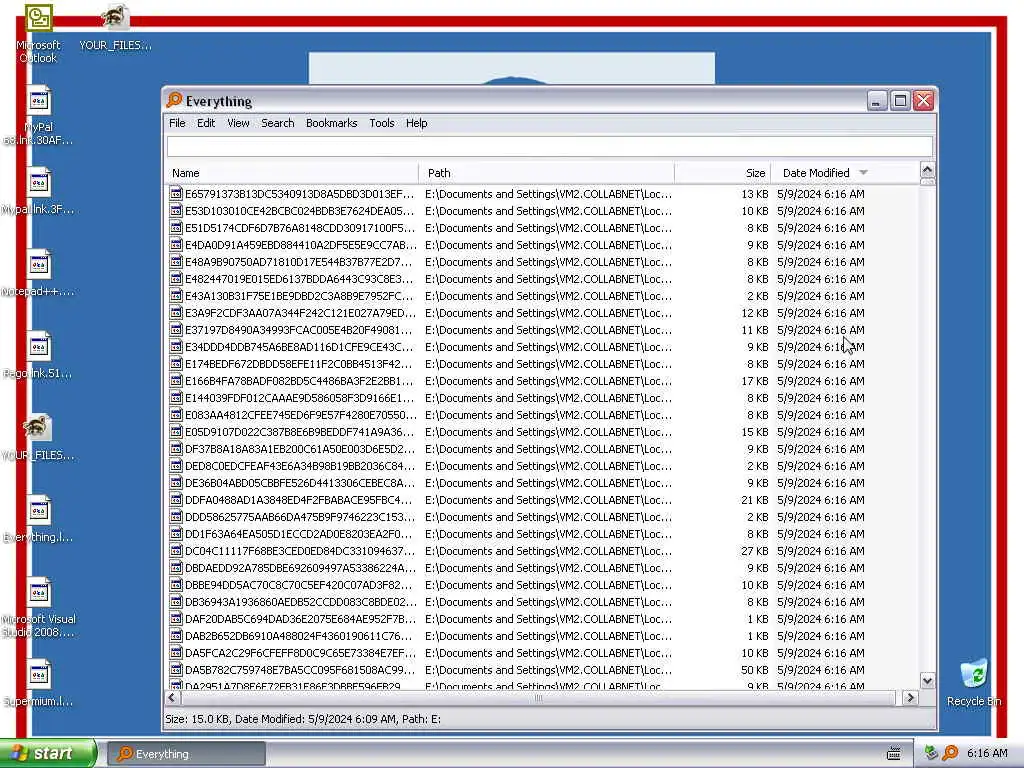Select file icon of E4DA0D91A459EBD884410A2DF5E5E9CC7AB
The width and height of the screenshot is (1024, 768).
[176, 244]
